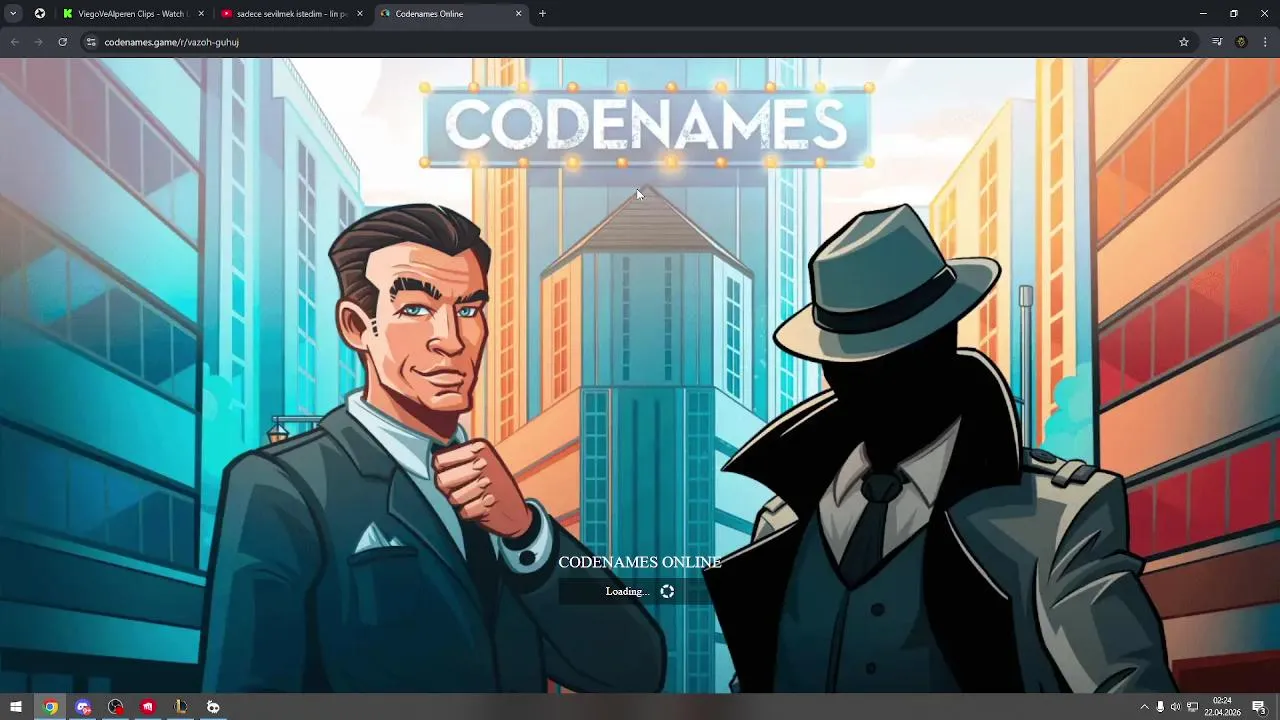Switch to the ViegoVeAlperen Clips tab

pyautogui.click(x=132, y=14)
